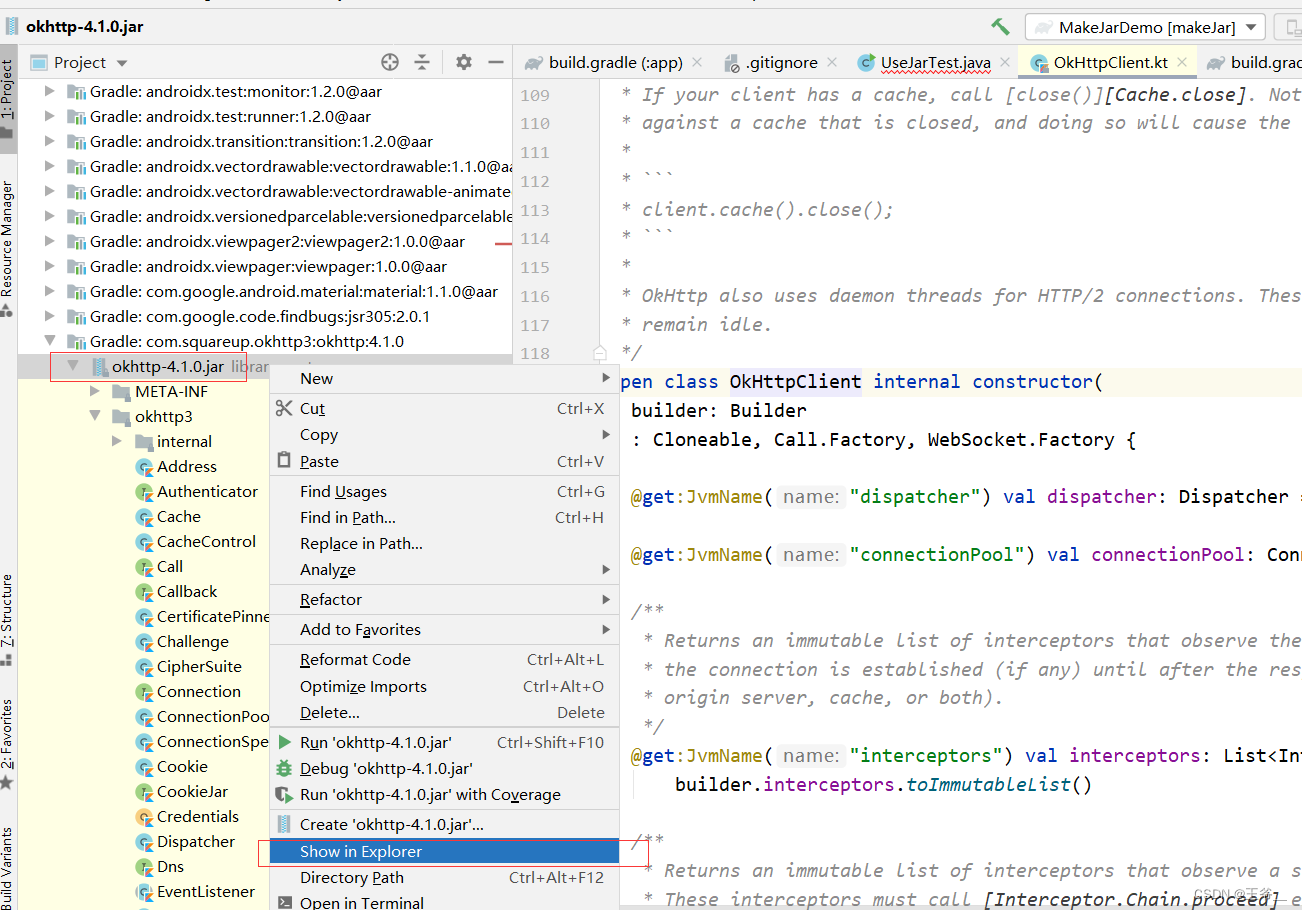Screen dimensions: 1302x910
Task: Choose Show in Explorer
Action: click(x=444, y=851)
